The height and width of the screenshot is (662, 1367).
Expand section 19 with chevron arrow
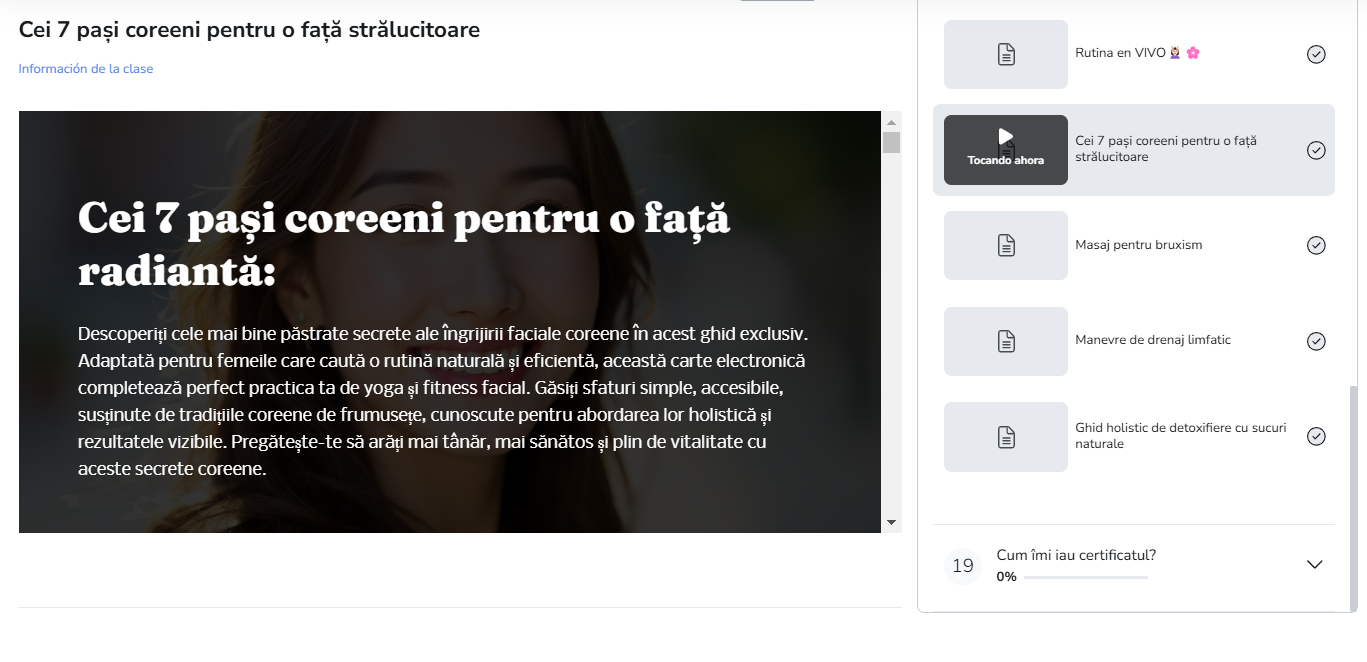click(x=1314, y=565)
